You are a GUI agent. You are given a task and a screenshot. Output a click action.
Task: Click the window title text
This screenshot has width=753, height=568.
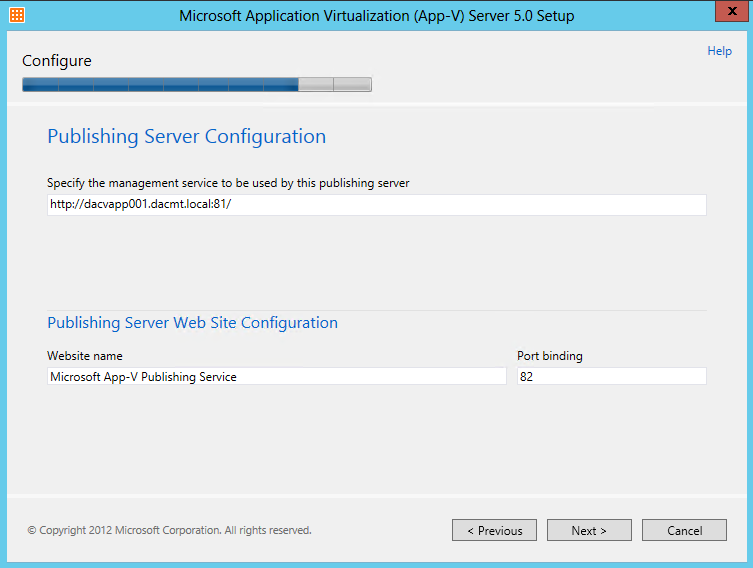(x=376, y=16)
